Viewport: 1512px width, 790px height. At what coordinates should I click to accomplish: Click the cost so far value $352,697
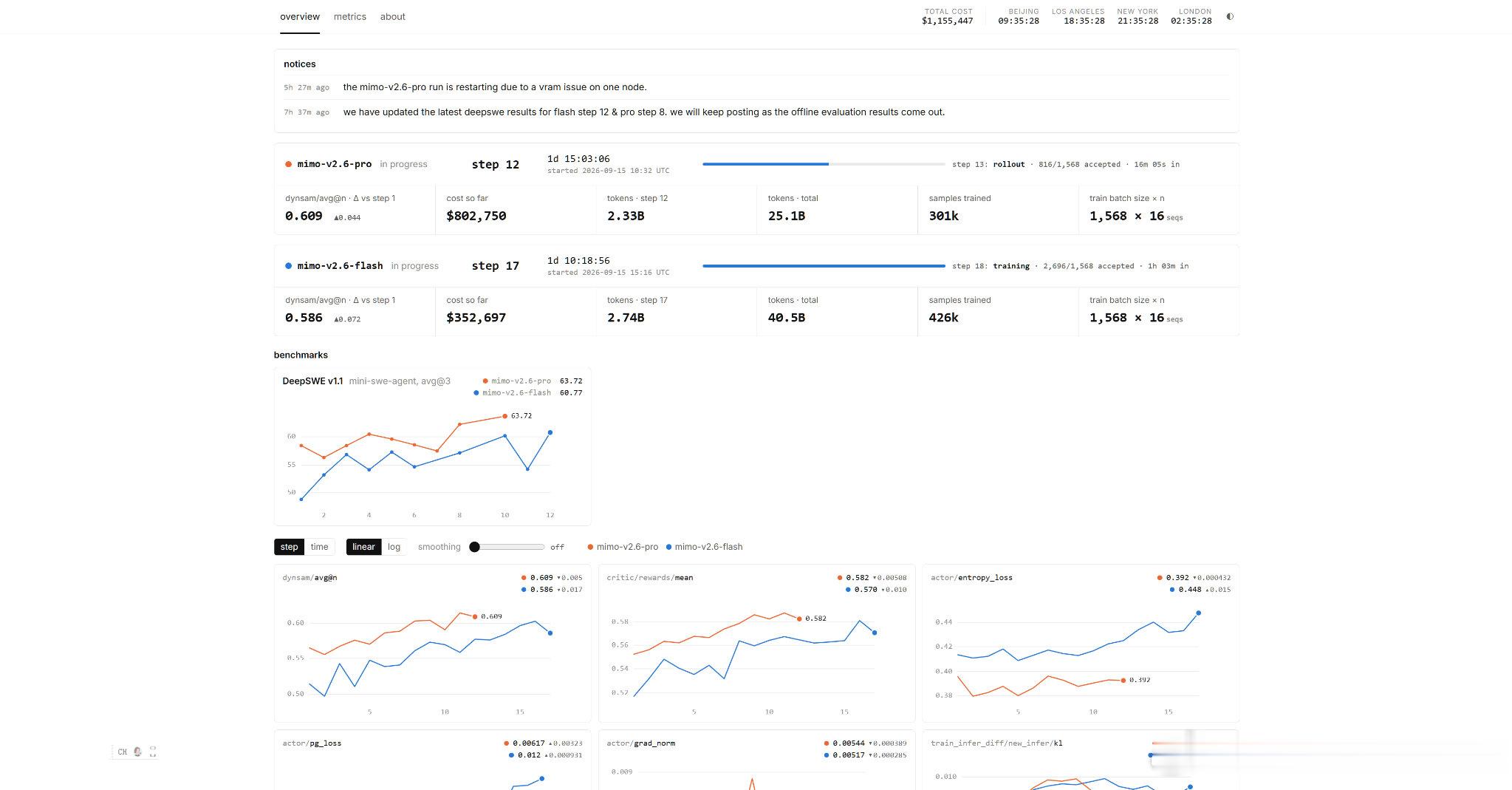click(476, 318)
